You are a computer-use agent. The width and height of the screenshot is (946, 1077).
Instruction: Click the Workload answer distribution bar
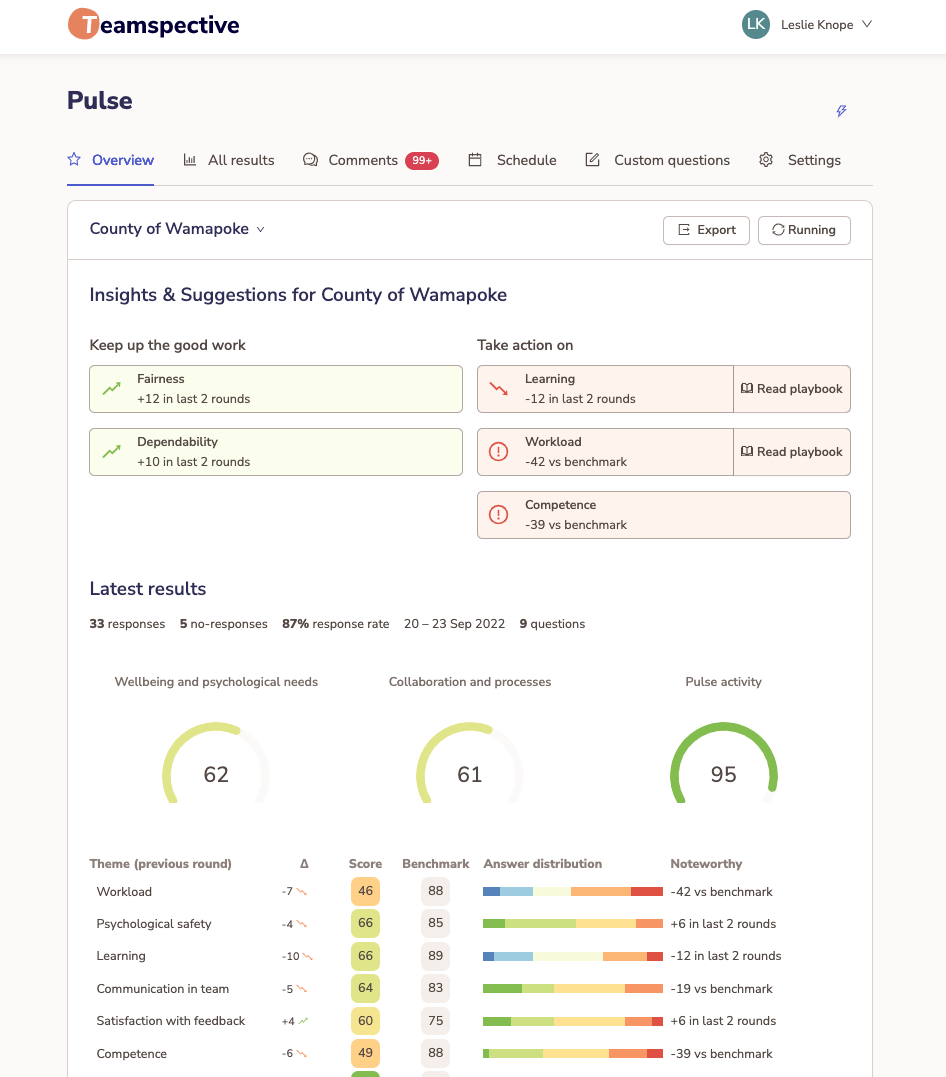573,892
